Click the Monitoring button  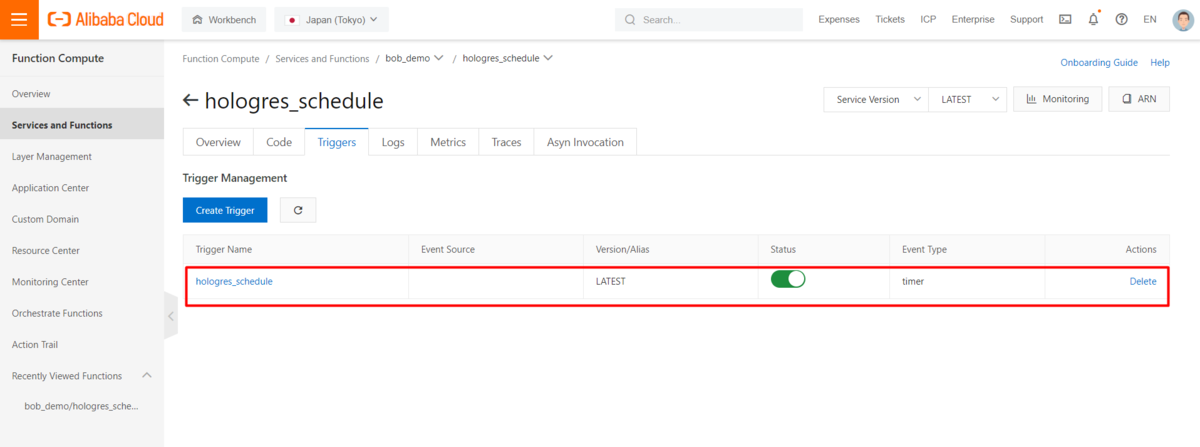[1058, 99]
